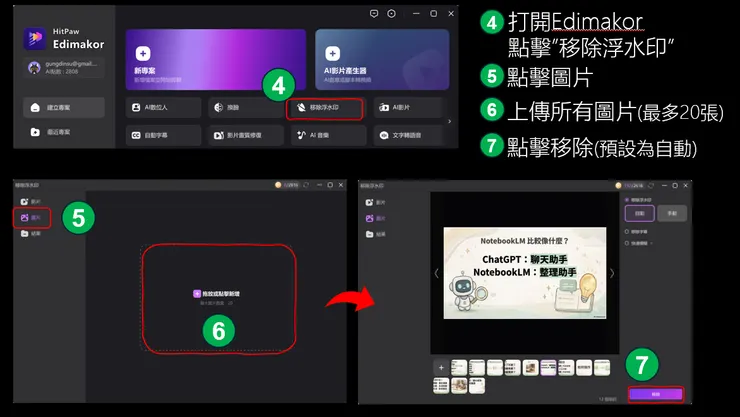Click the credits coin in the loaded watermark window

[x=618, y=185]
